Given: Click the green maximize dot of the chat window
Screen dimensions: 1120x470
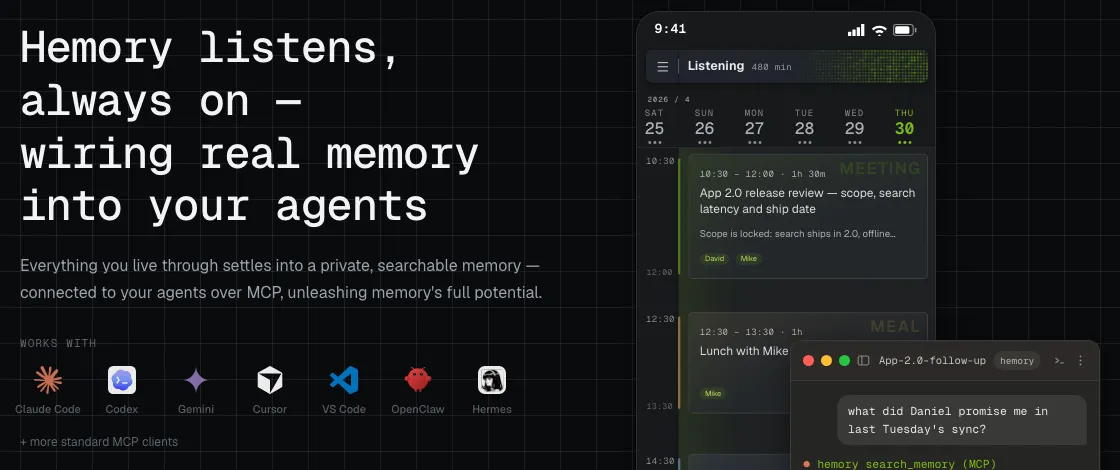Looking at the screenshot, I should tap(844, 361).
